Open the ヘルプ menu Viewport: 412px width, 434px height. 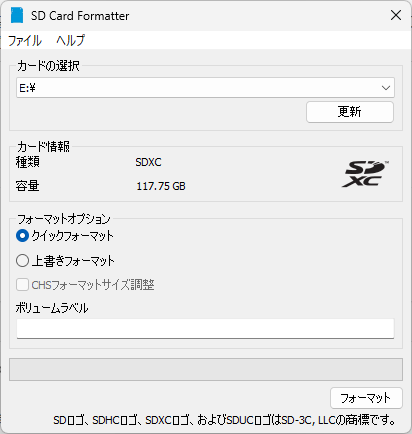[70, 40]
